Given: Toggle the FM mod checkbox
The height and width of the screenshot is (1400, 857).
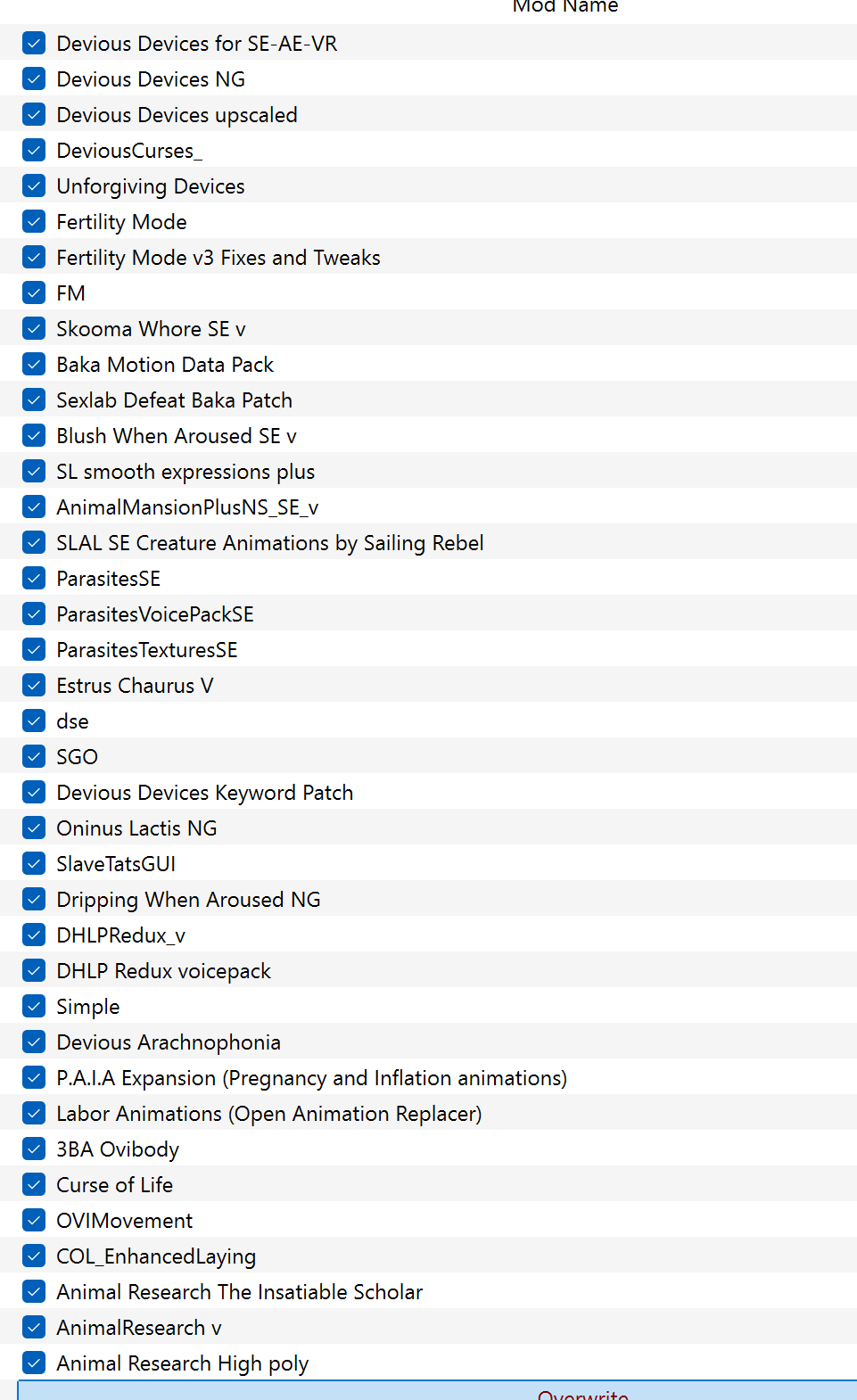Looking at the screenshot, I should [34, 292].
